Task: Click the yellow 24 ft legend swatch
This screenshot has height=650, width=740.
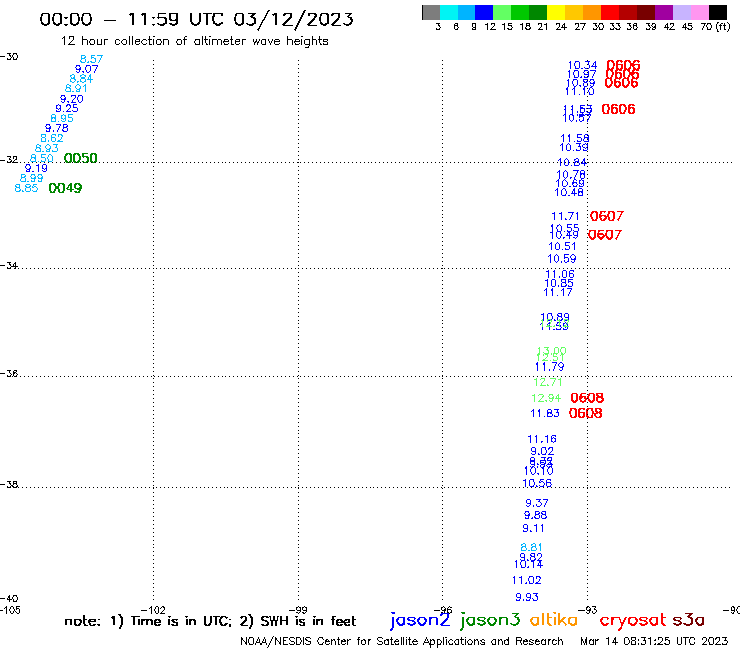Action: [556, 12]
